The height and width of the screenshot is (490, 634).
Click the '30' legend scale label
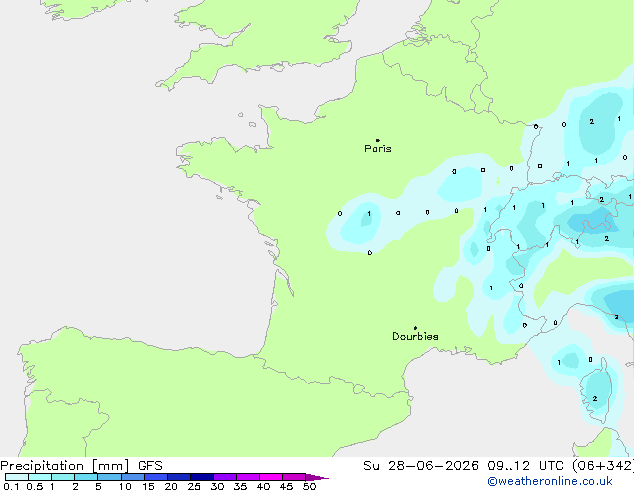[x=217, y=486]
